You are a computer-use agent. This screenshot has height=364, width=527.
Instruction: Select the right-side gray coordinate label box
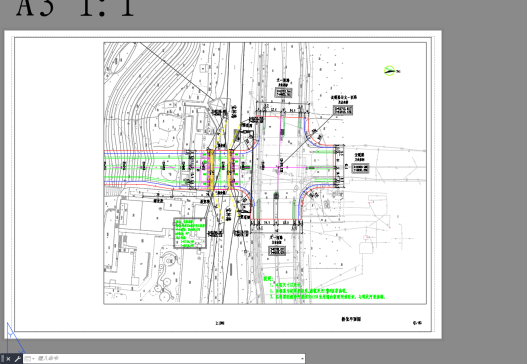[x=360, y=168]
